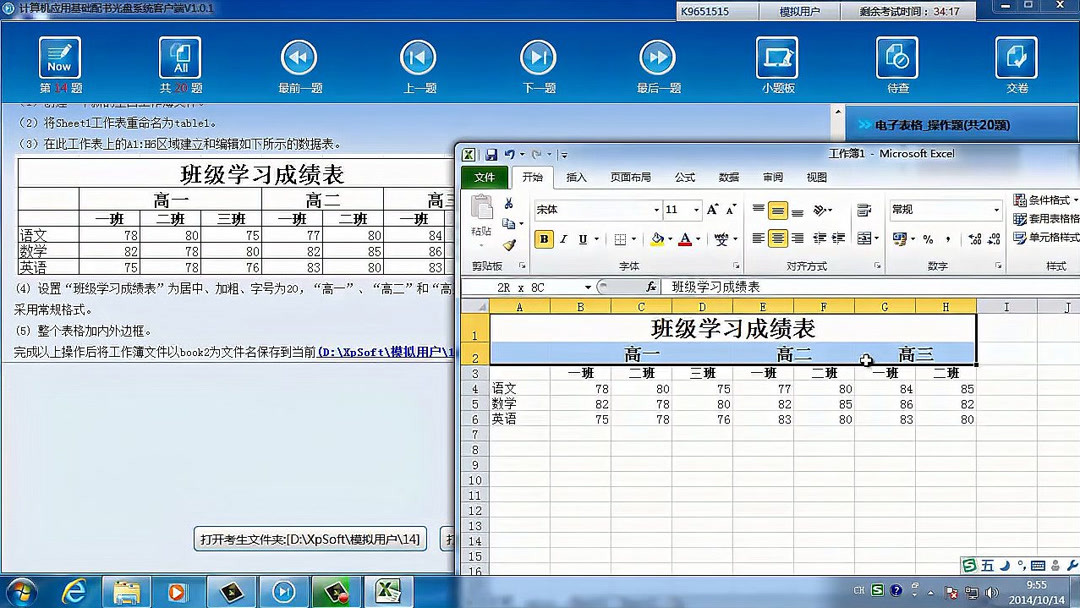Click the 打开考生文件夹 button
Viewport: 1080px width, 608px height.
tap(310, 541)
